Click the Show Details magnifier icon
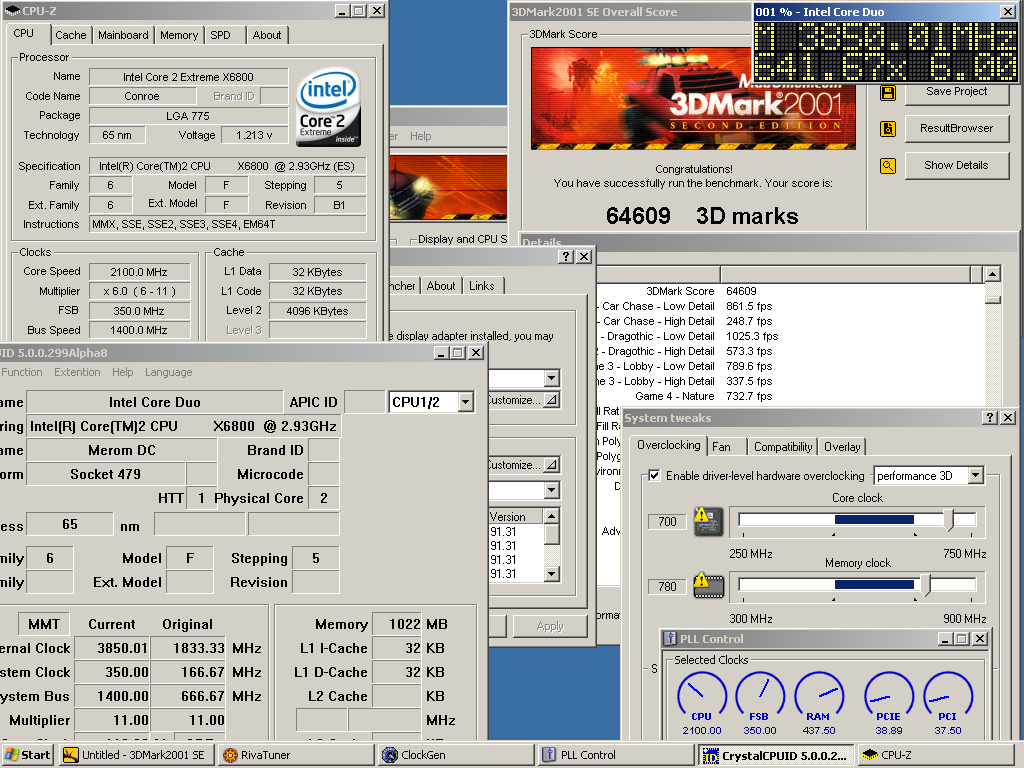 888,166
